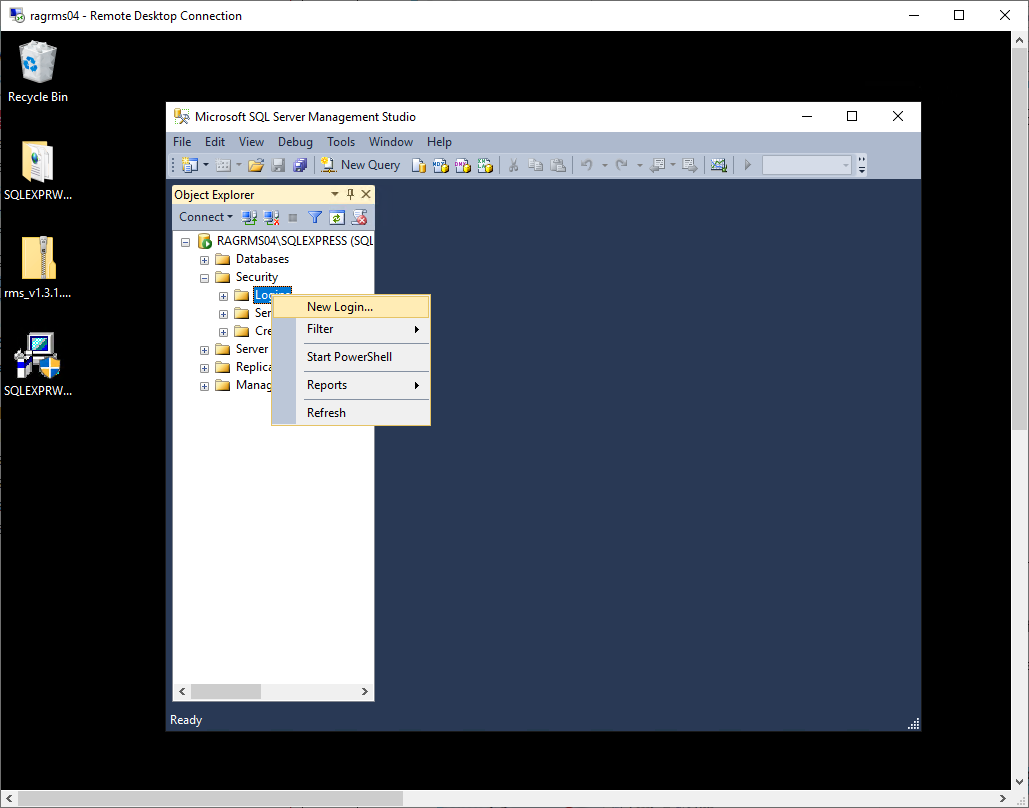This screenshot has width=1029, height=808.
Task: Open the Connect dropdown in Object Explorer
Action: [205, 217]
